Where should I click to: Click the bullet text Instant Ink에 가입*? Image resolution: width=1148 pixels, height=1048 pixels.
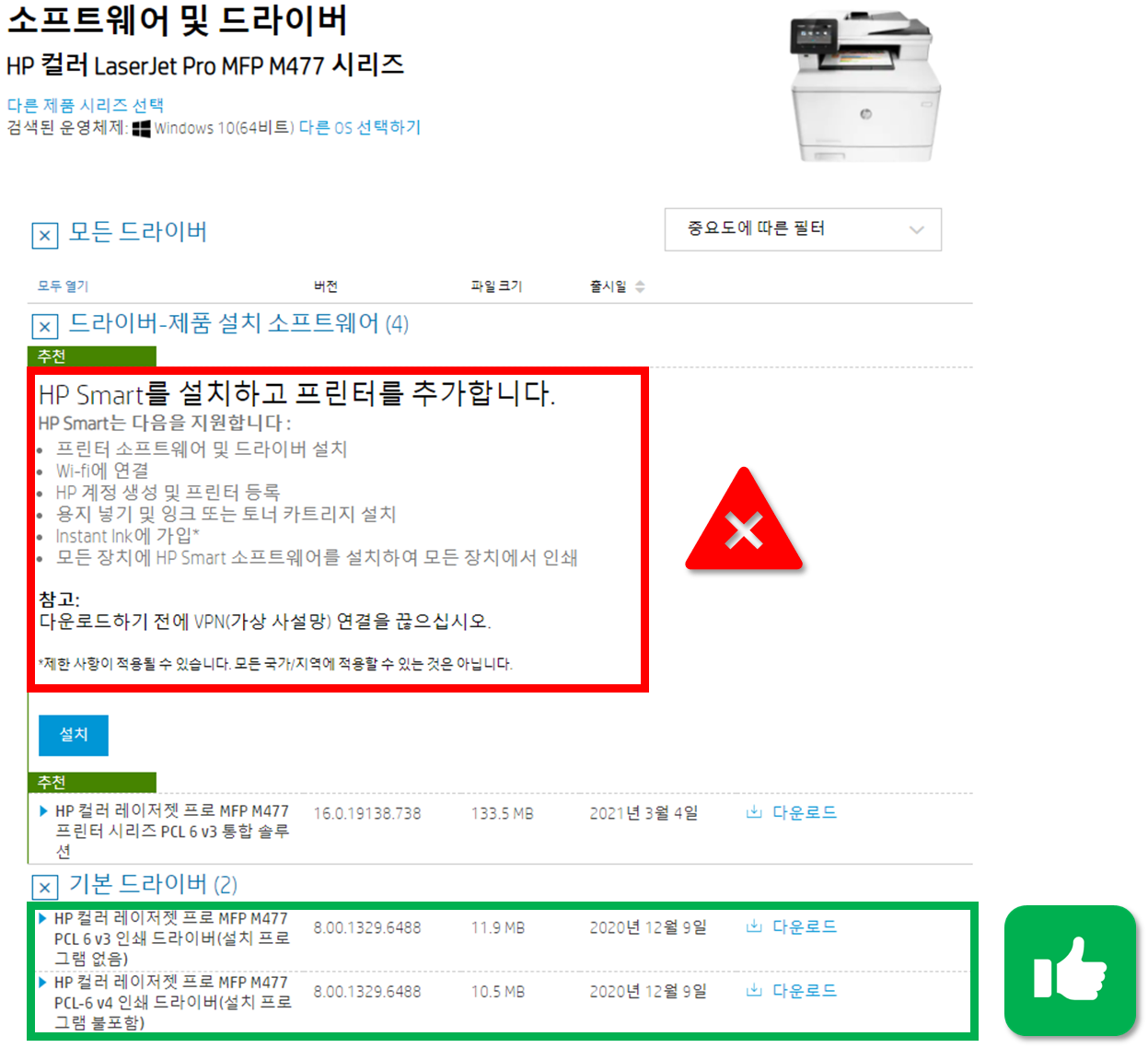128,536
